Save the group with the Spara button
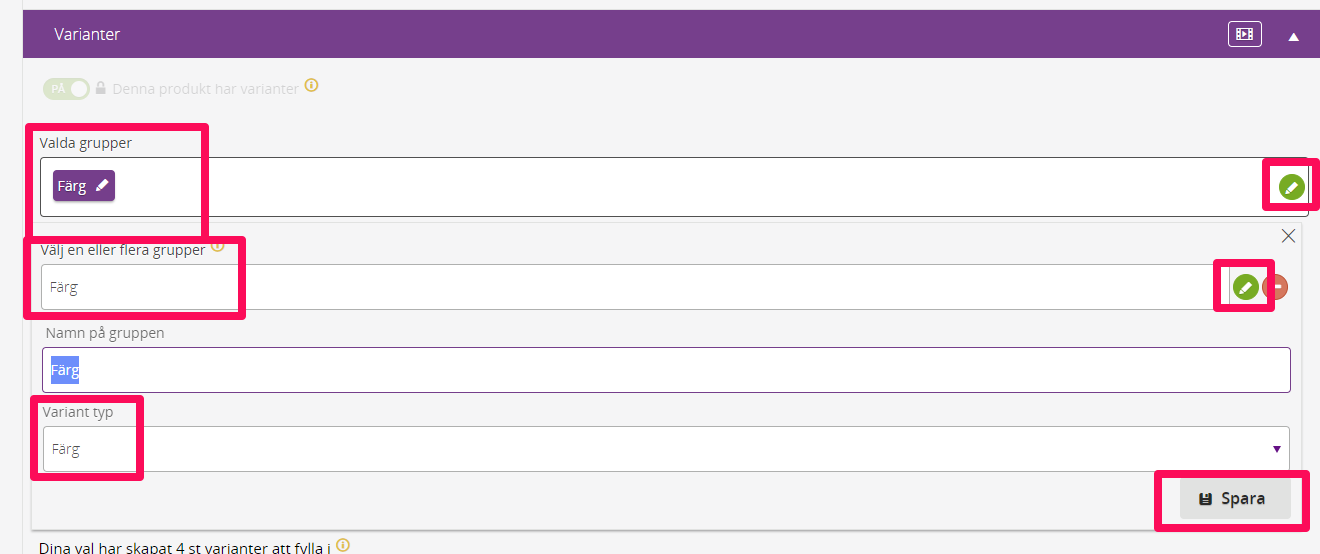This screenshot has height=554, width=1320. coord(1235,499)
